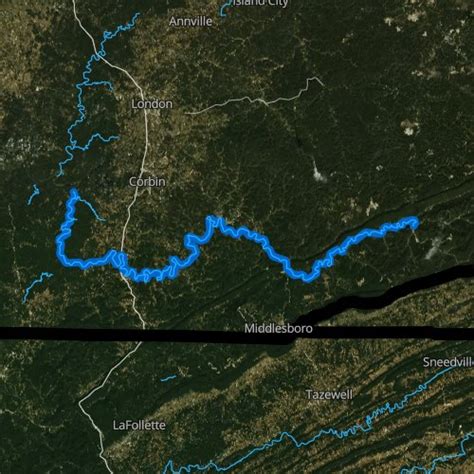Click the western tip of highlighted river
Viewport: 474px width, 474px height.
[74, 193]
